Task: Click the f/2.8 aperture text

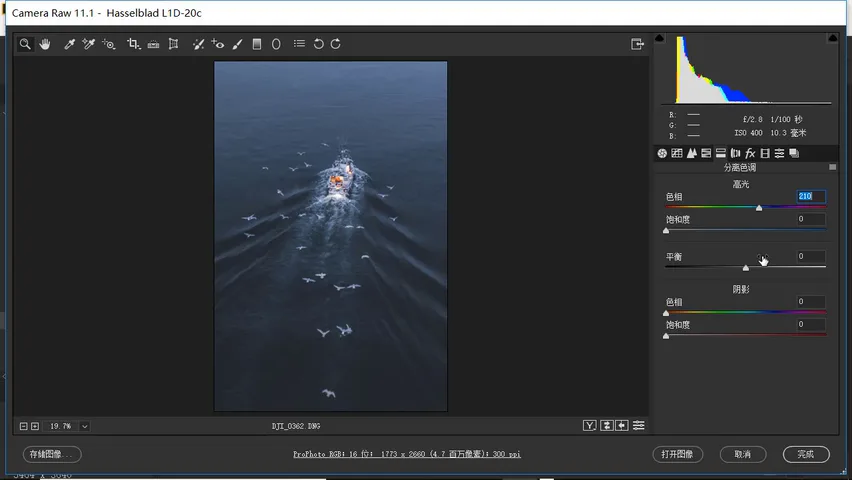Action: click(x=753, y=119)
